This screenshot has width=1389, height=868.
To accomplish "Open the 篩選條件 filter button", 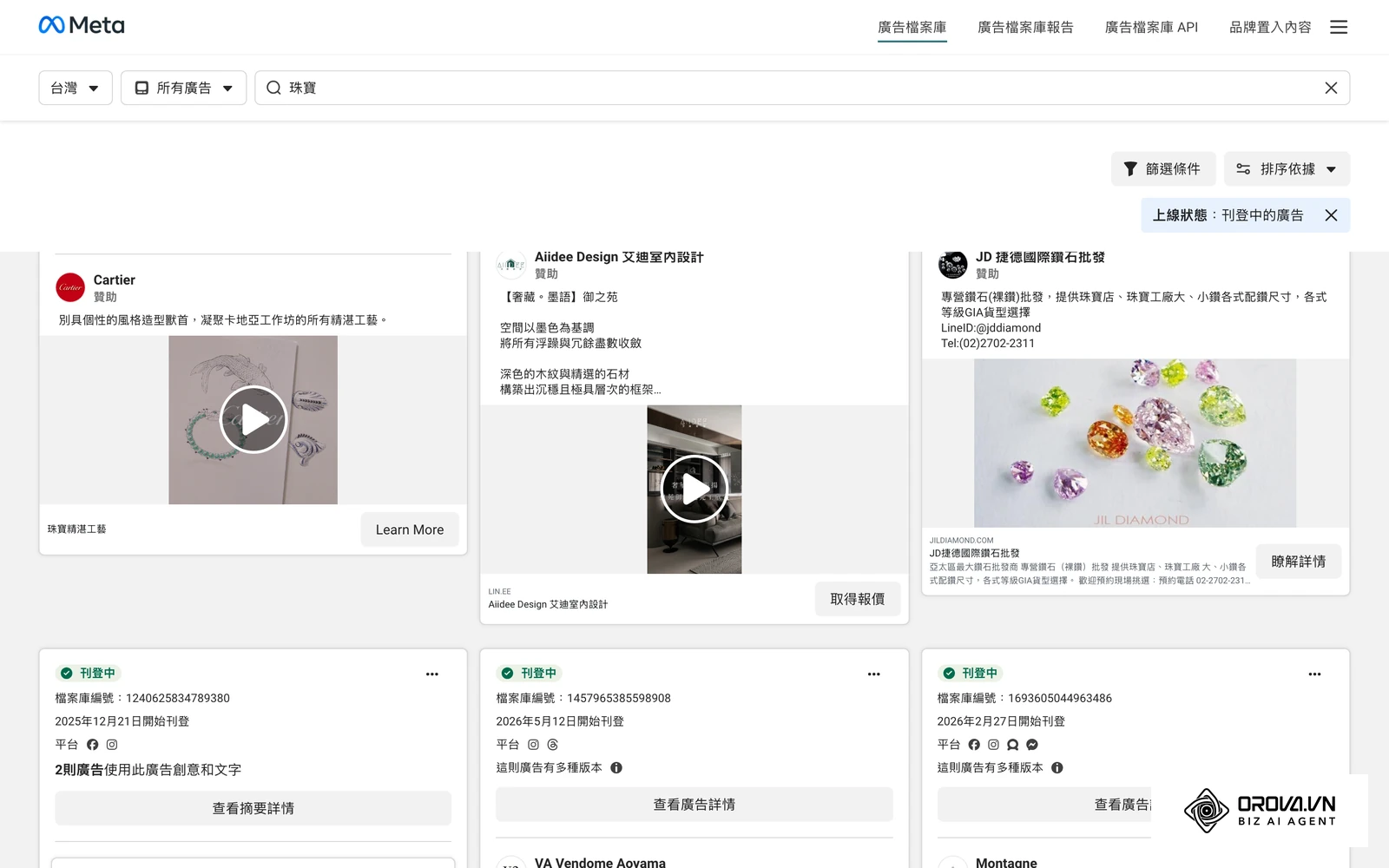I will [1163, 168].
